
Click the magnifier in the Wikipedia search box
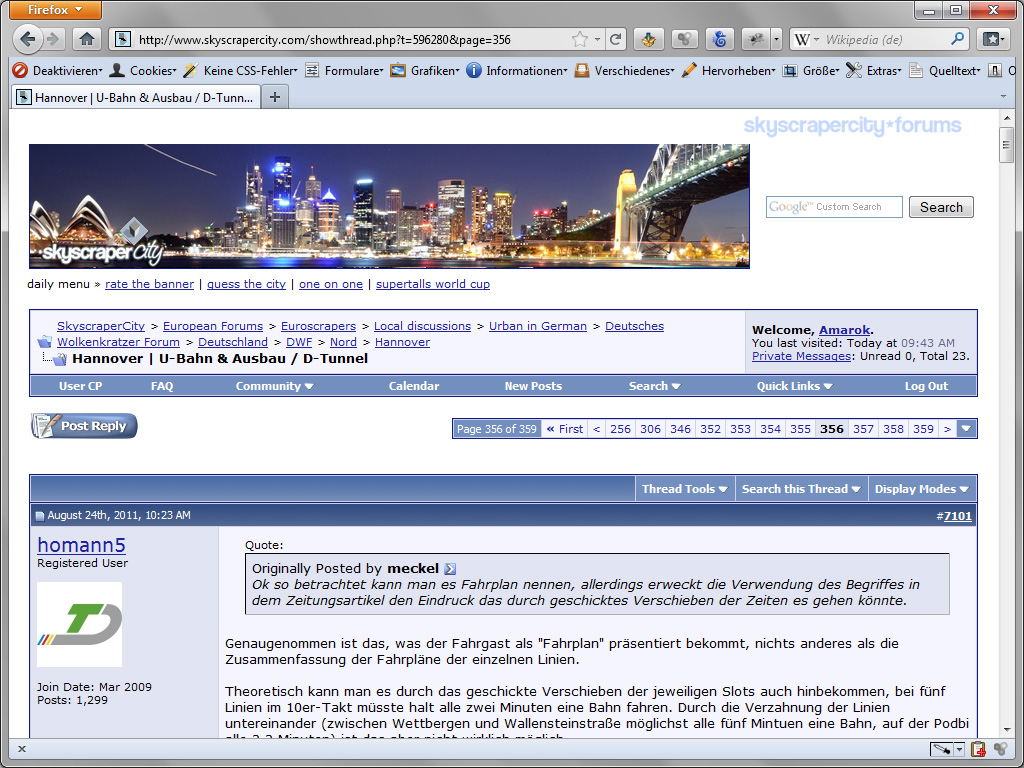957,39
